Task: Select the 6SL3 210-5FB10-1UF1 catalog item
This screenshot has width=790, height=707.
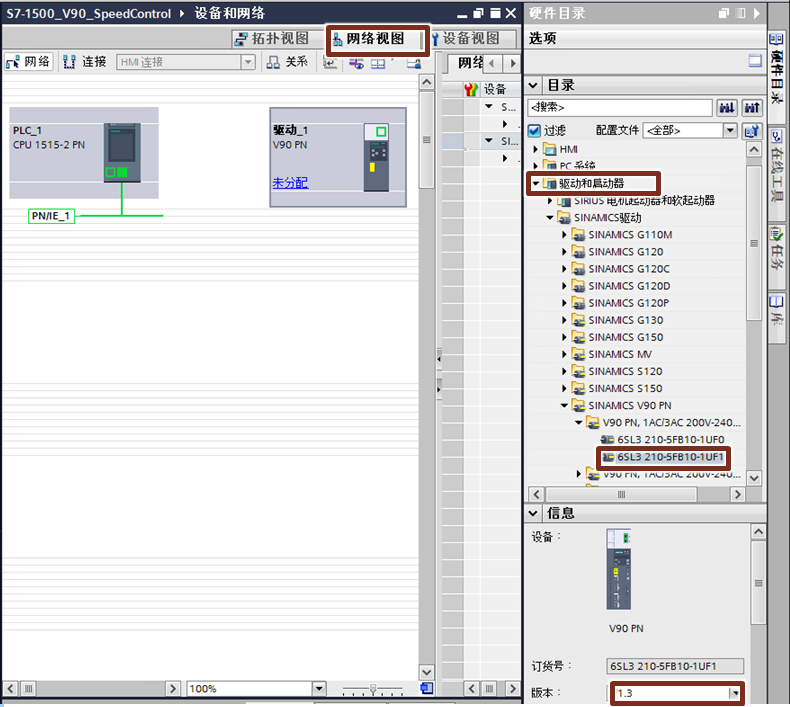Action: 663,457
